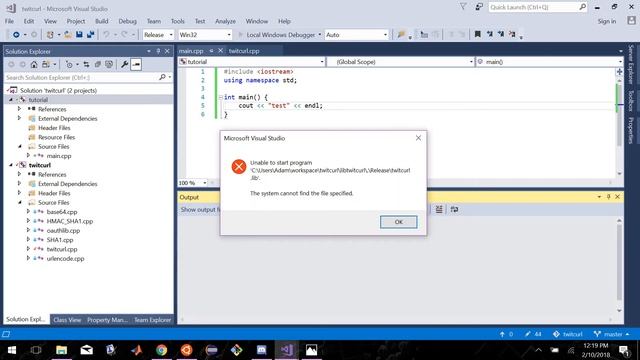Collapse the Source Files folder under twitcurl
The image size is (640, 360).
(x=19, y=202)
